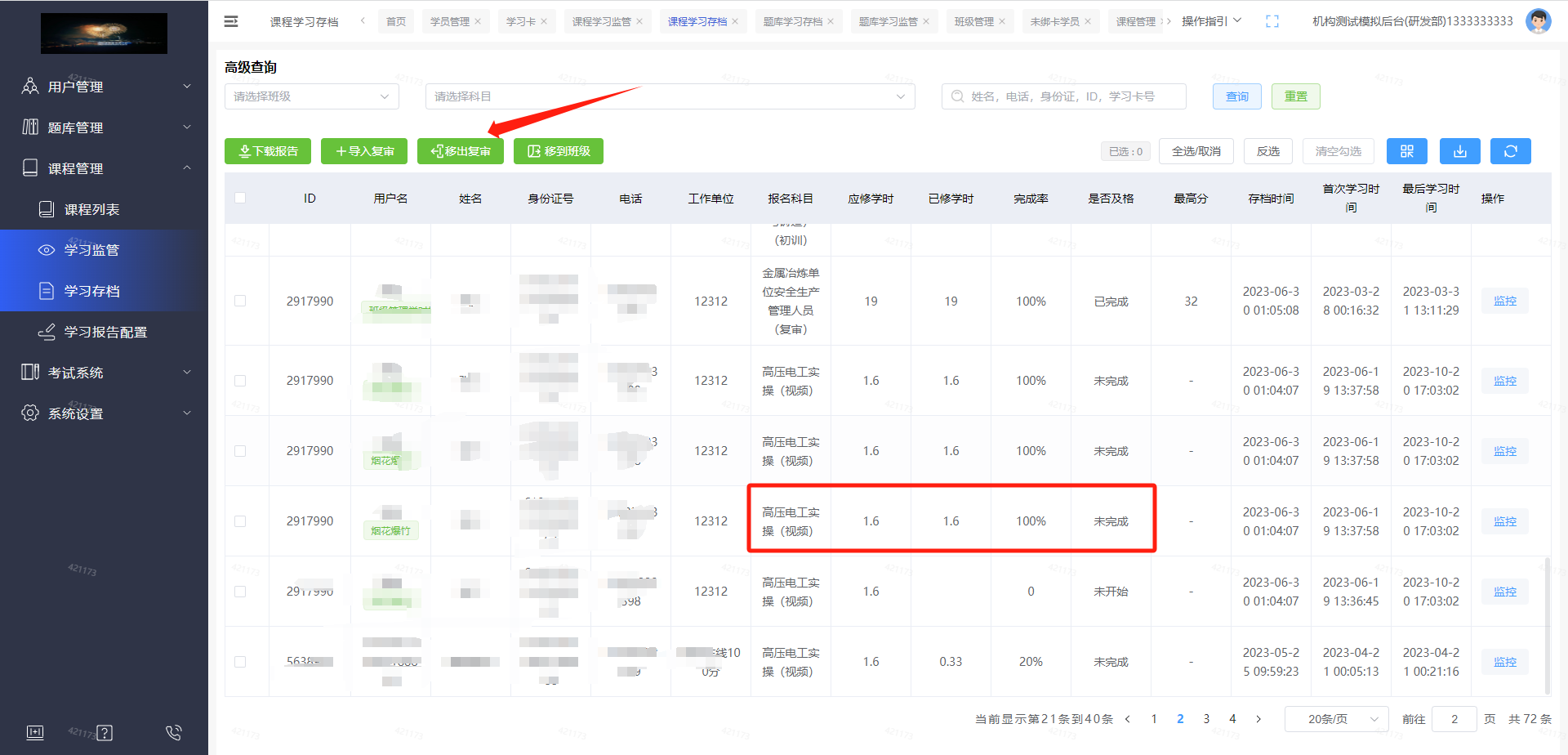The width and height of the screenshot is (1568, 755).
Task: Click the 已选：0 selected count indicator
Action: [x=1125, y=151]
